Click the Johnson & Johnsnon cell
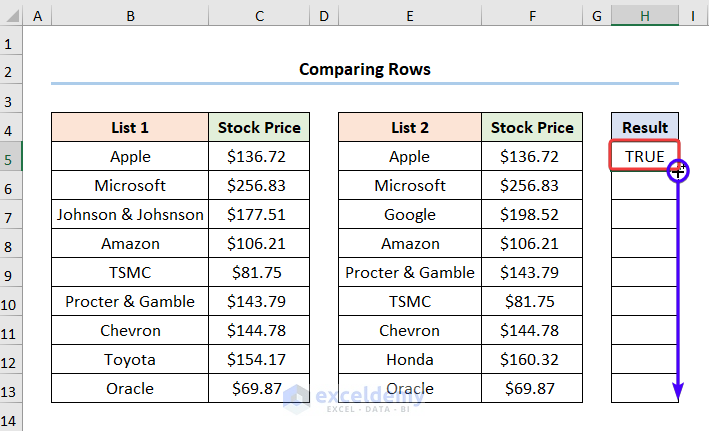Viewport: 709px width, 431px height. tap(130, 214)
